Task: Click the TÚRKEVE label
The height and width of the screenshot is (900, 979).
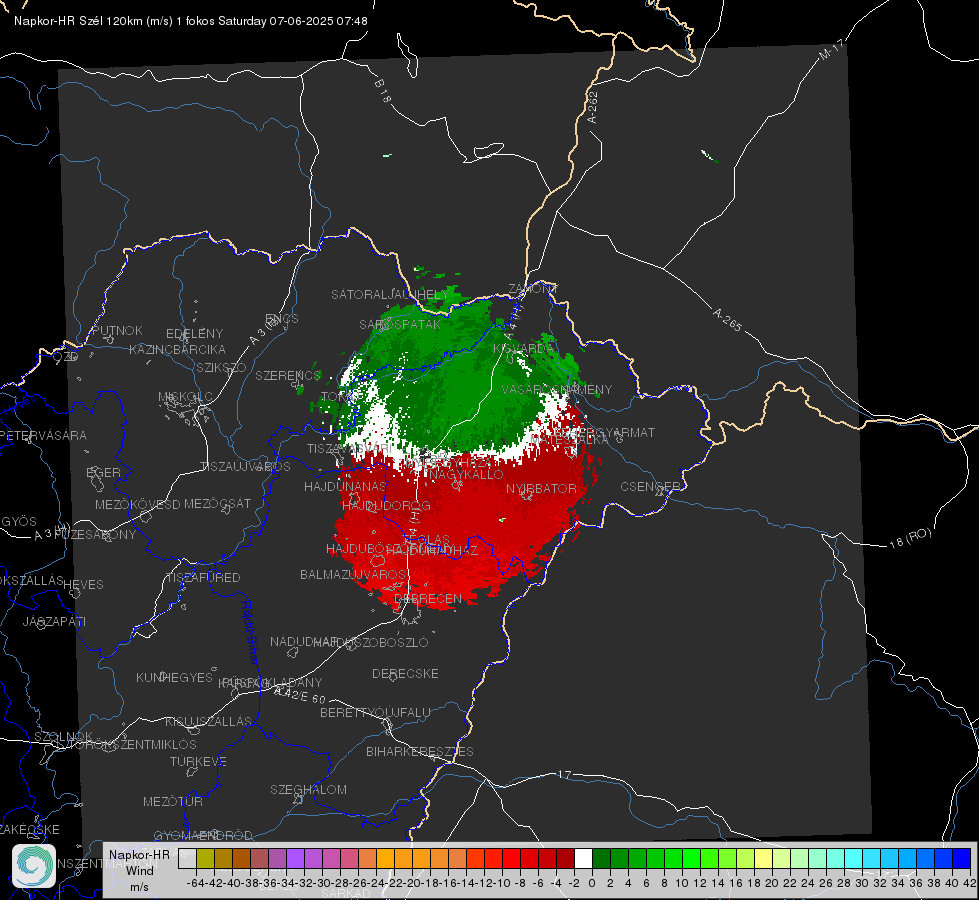Action: pos(199,761)
